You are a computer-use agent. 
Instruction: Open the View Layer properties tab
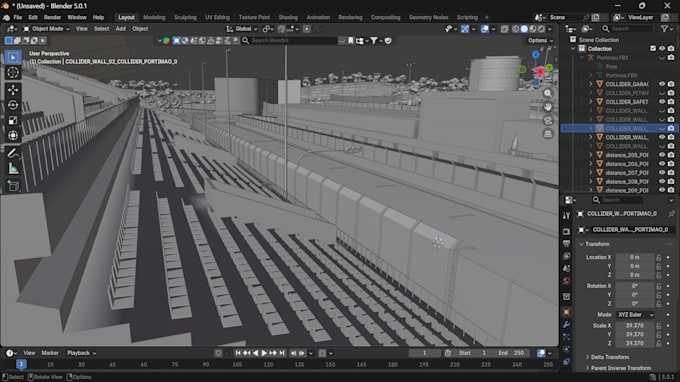click(566, 256)
